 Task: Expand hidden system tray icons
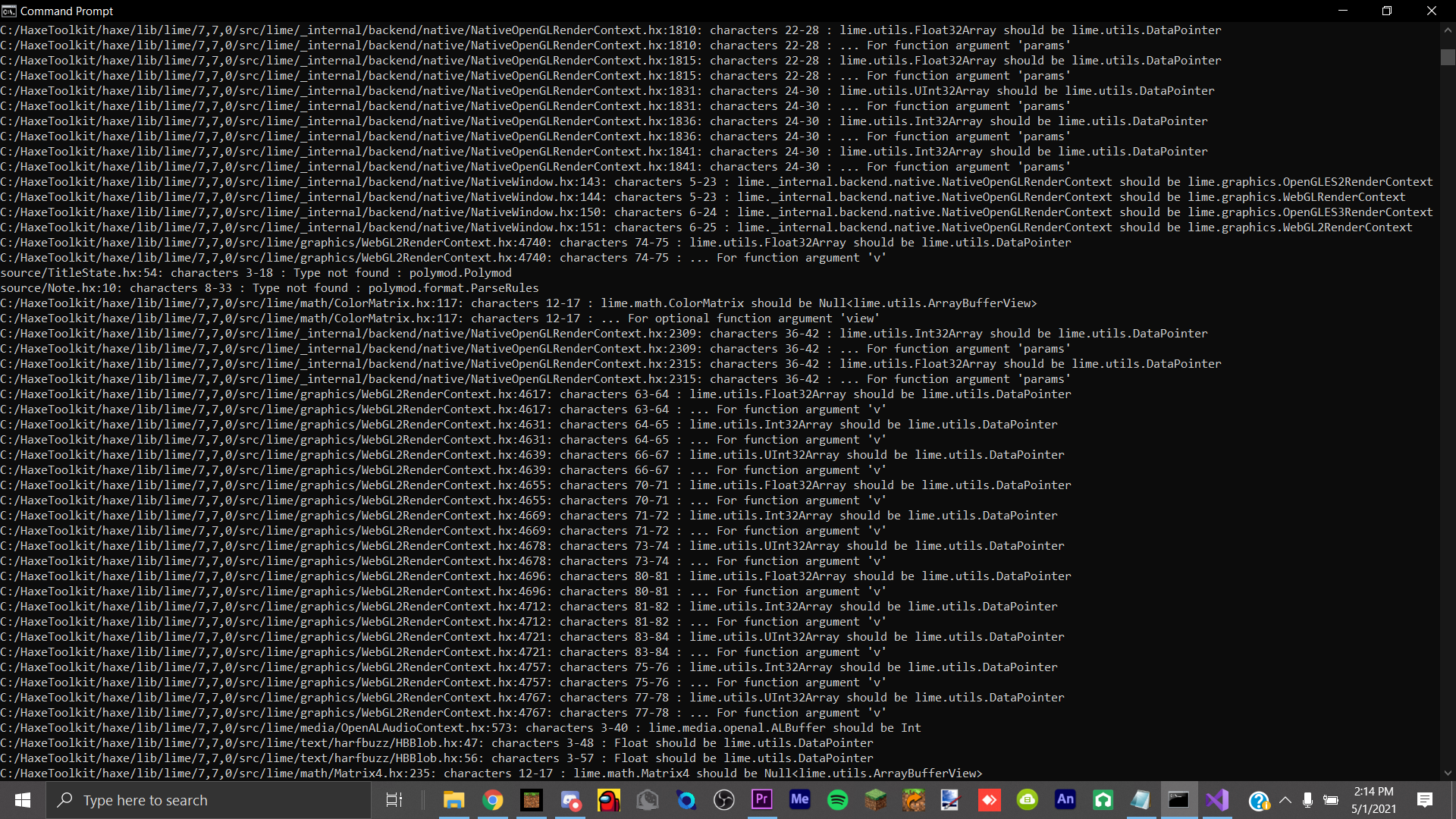(x=1285, y=800)
